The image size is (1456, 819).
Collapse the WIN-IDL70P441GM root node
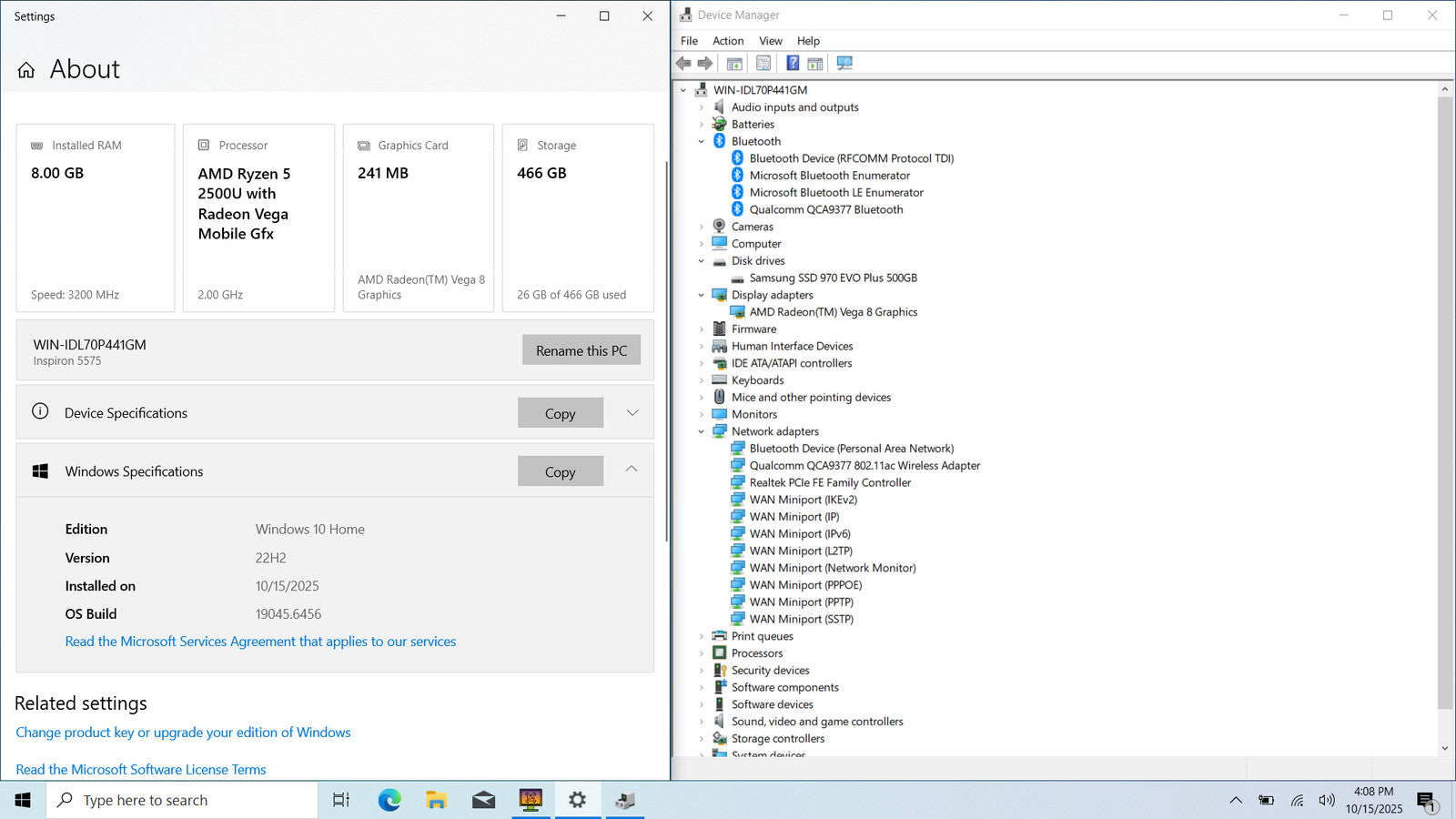click(683, 90)
